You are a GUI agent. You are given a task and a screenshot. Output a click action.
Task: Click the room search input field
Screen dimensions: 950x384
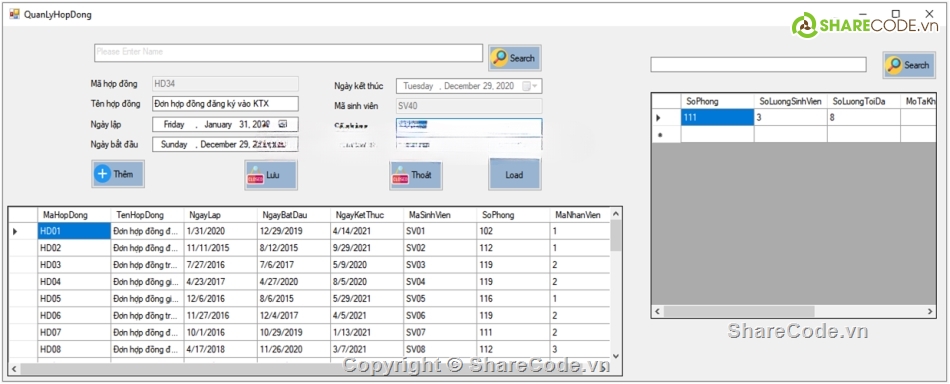pos(758,64)
